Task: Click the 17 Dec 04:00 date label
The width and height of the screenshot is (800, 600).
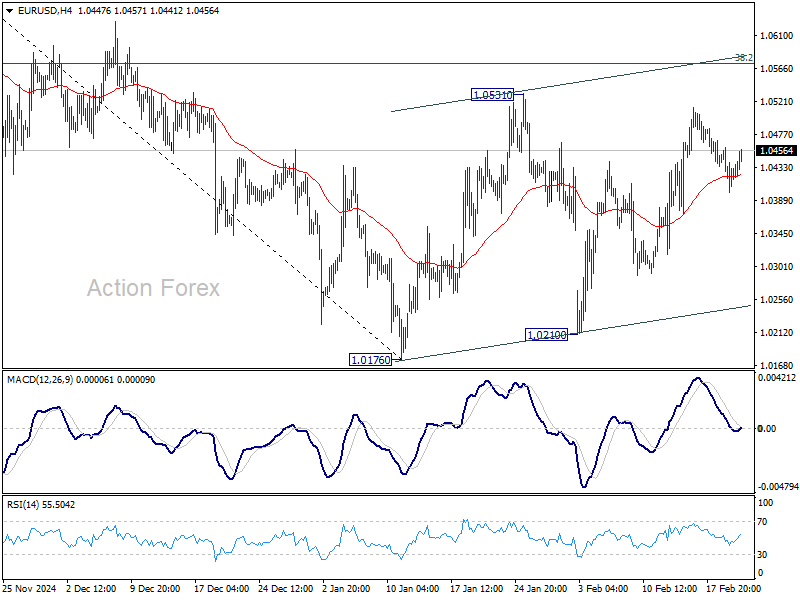Action: coord(221,588)
